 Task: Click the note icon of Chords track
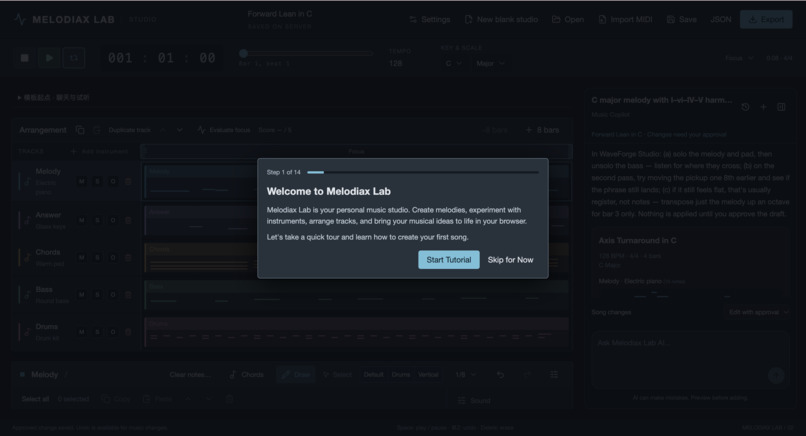[27, 257]
